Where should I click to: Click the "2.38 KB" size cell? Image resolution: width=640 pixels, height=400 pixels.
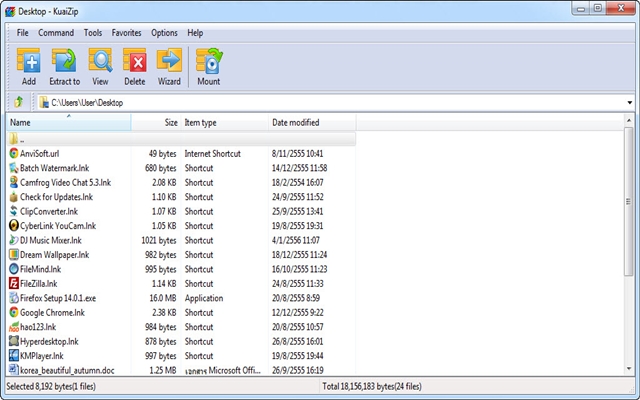(x=164, y=312)
